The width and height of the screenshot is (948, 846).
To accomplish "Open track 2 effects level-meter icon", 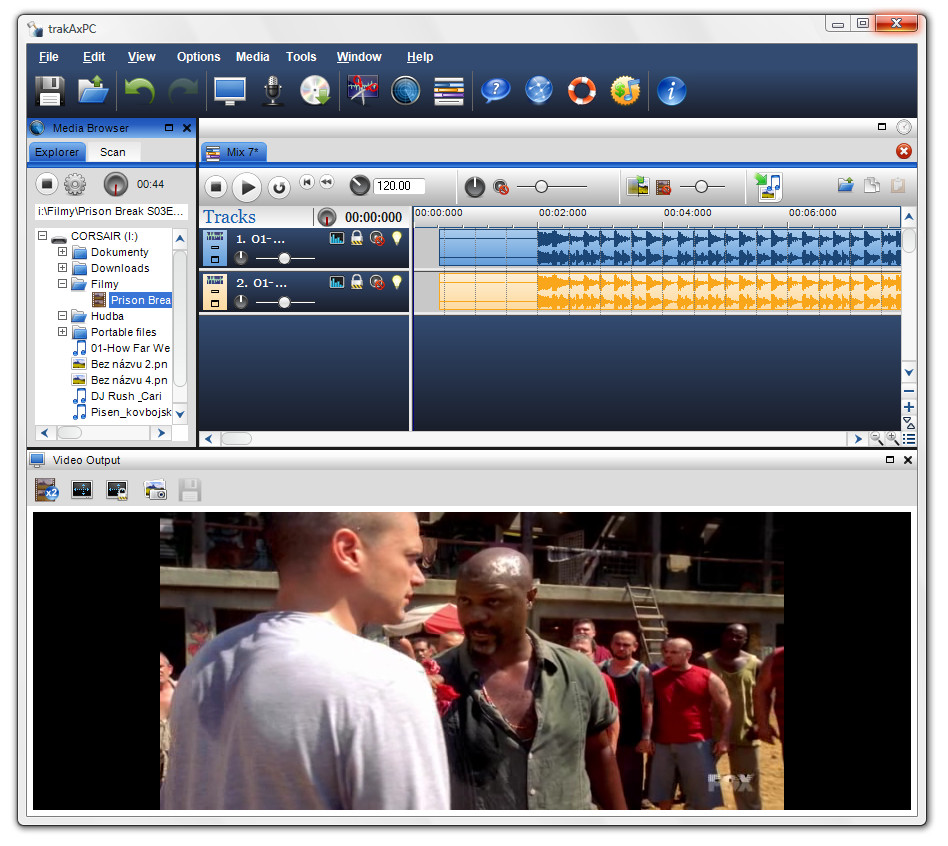I will pyautogui.click(x=337, y=282).
